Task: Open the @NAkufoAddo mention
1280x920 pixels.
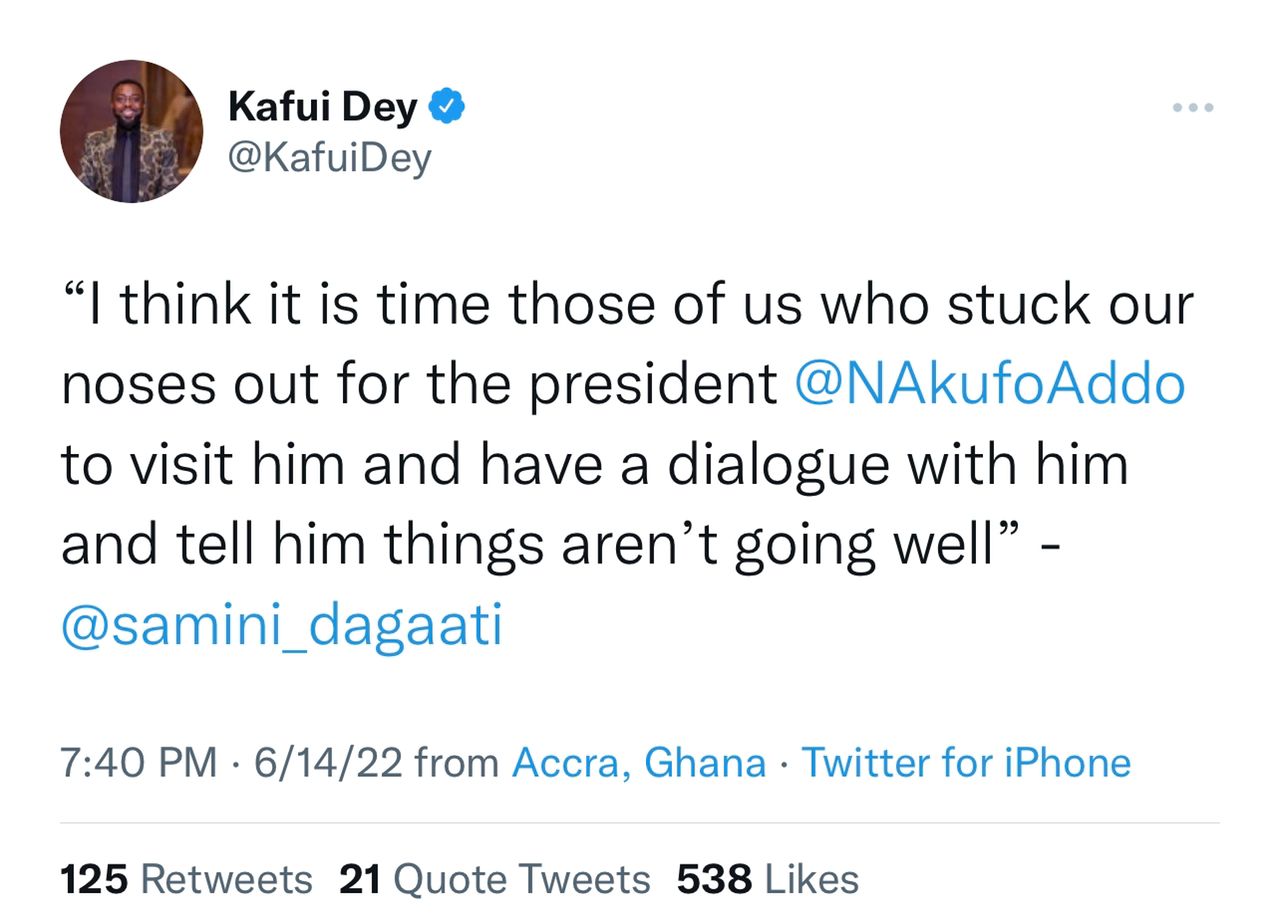Action: [x=990, y=385]
